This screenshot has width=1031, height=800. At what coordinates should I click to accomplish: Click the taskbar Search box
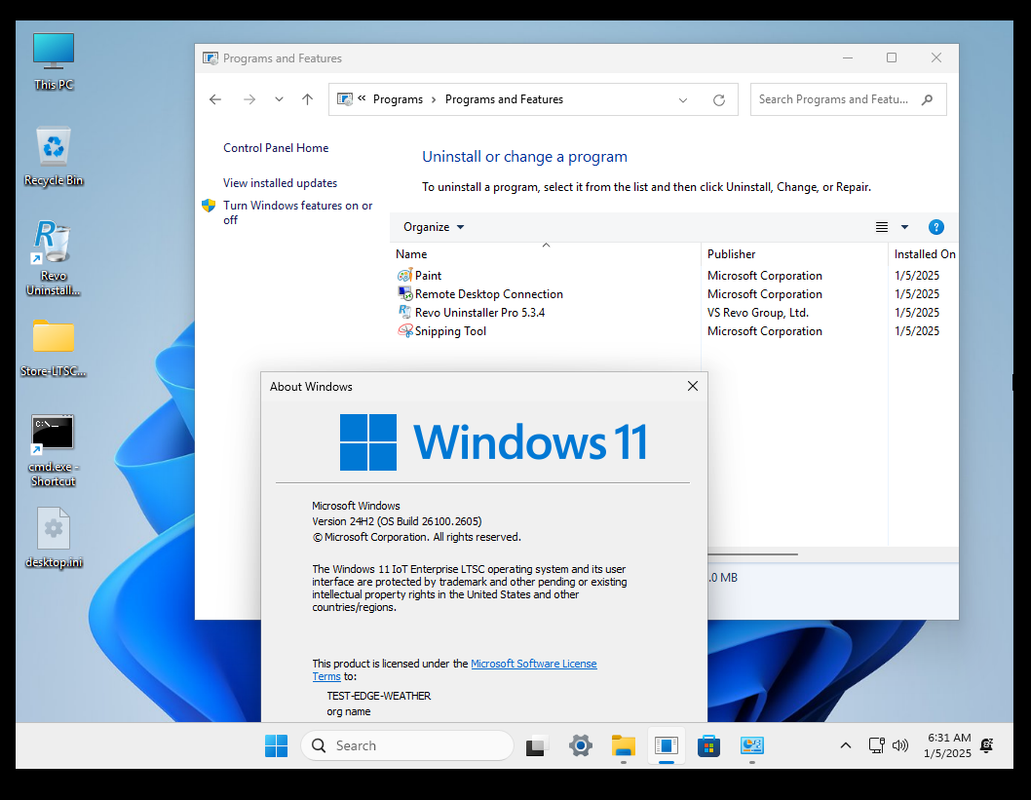click(x=407, y=745)
